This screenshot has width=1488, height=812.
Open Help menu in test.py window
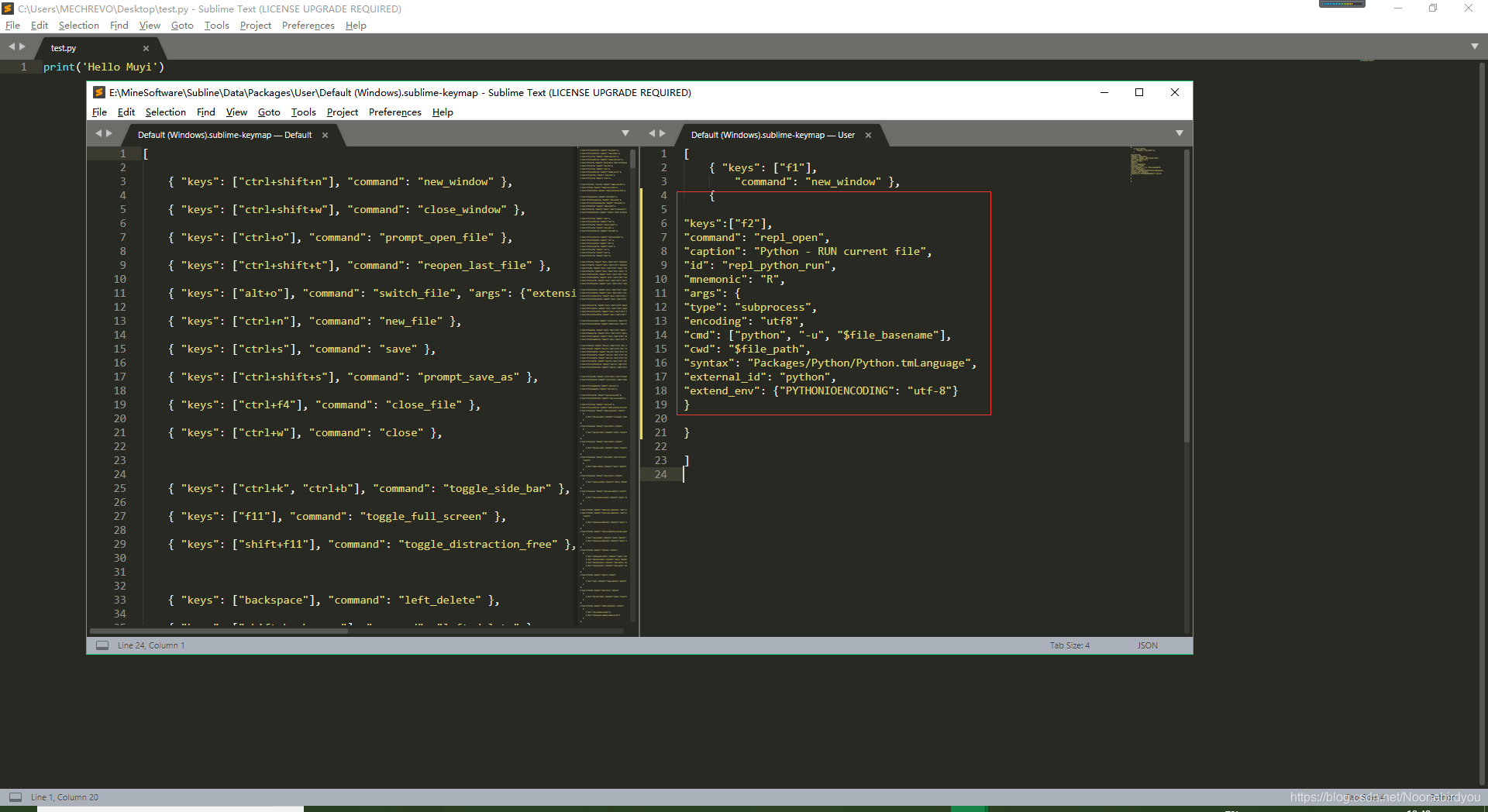pos(356,26)
